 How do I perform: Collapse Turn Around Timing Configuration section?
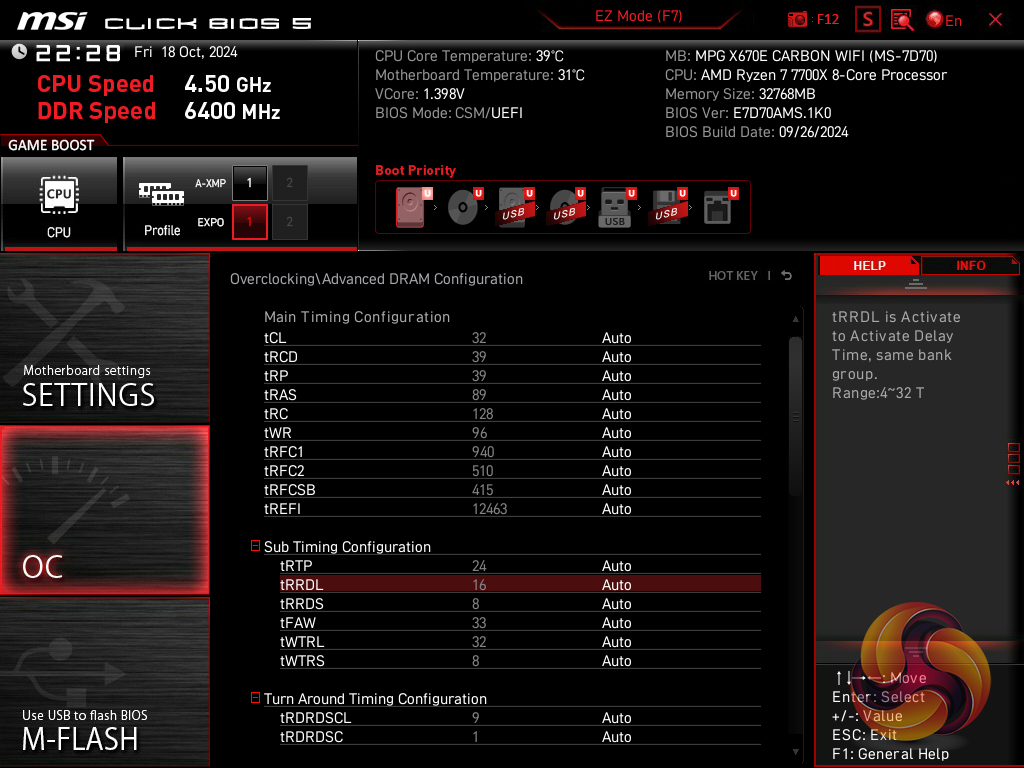pyautogui.click(x=255, y=697)
